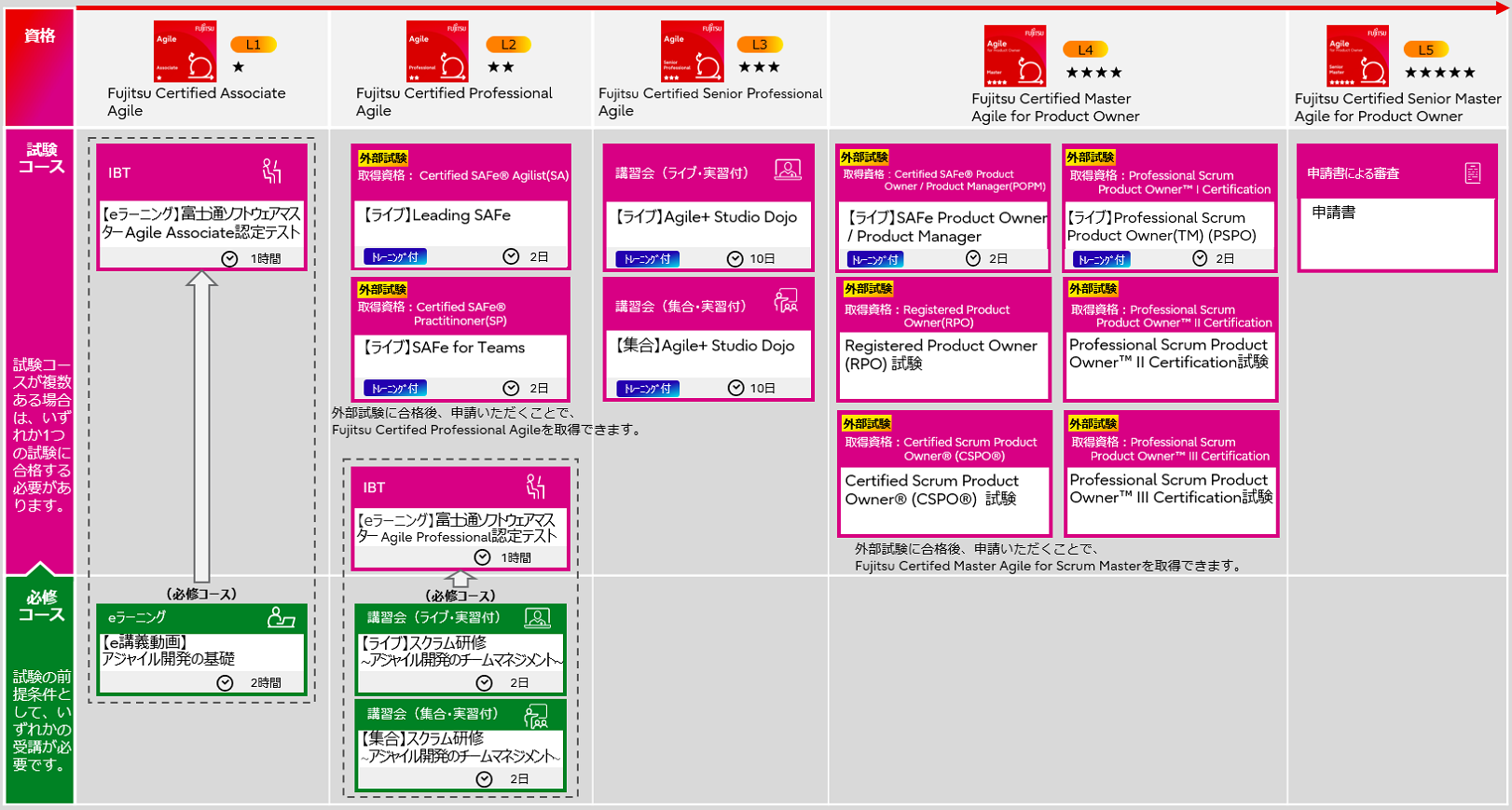Click the Certified Senior Master badge image

click(1357, 56)
